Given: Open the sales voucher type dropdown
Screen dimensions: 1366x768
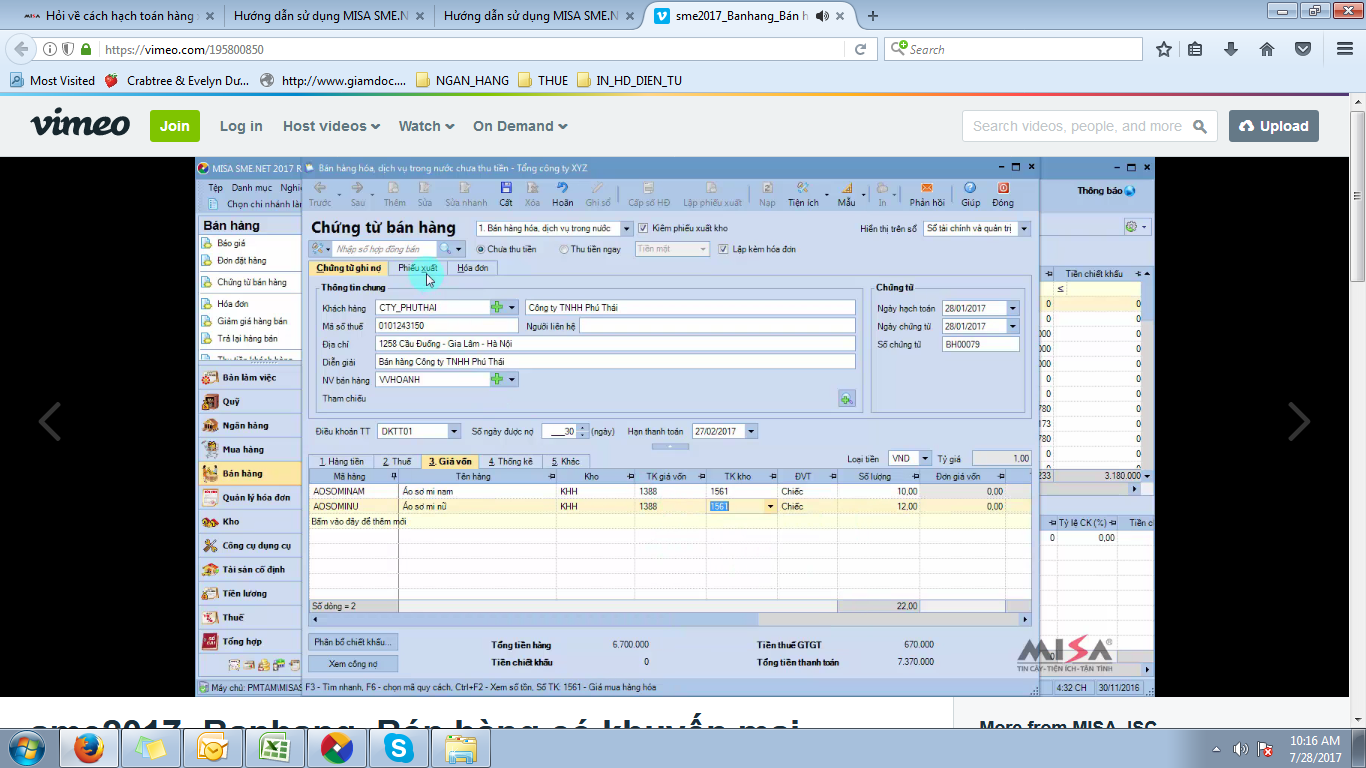Looking at the screenshot, I should click(627, 229).
